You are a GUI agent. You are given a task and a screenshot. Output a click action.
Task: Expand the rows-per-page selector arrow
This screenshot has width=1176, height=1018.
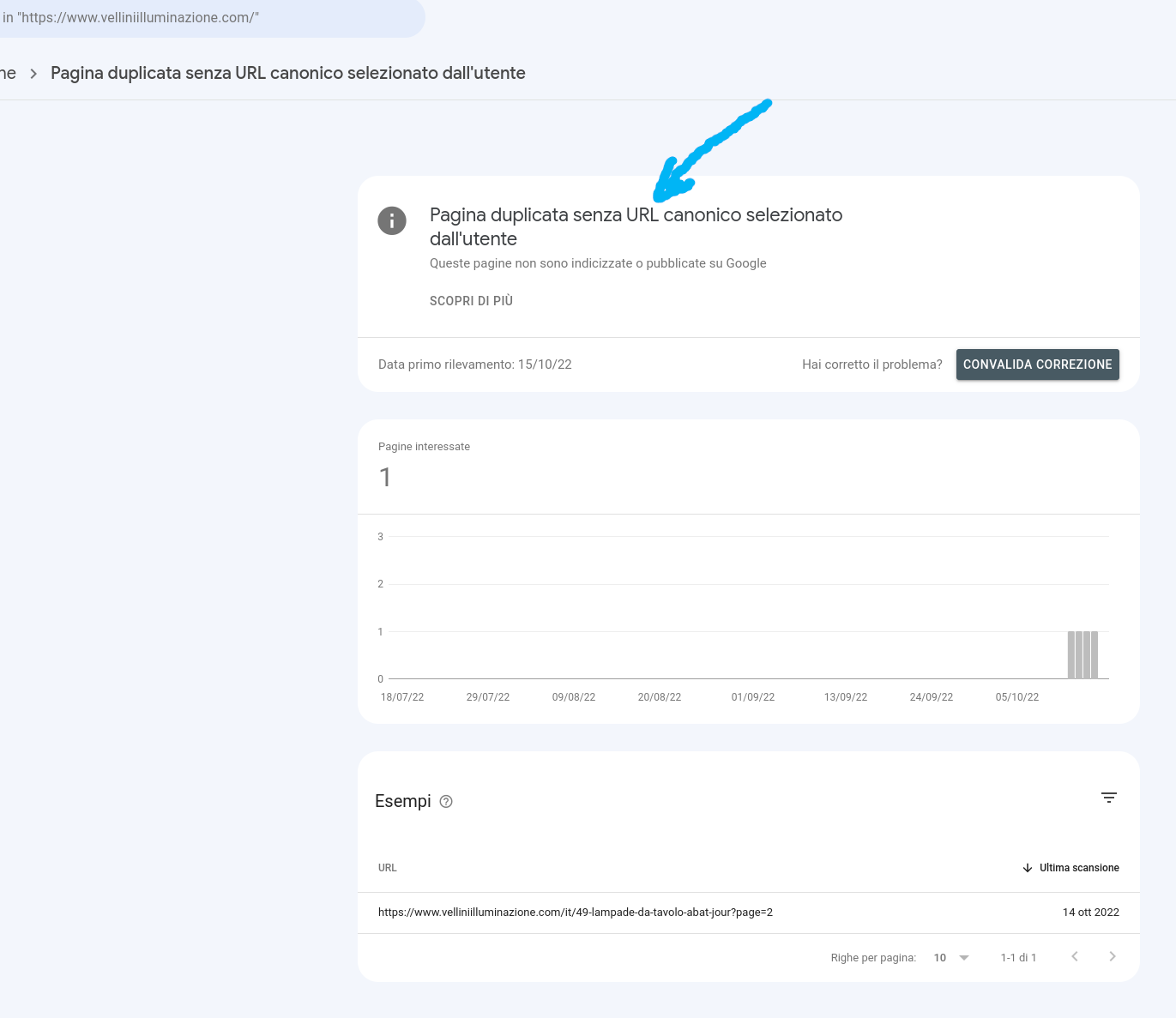[964, 957]
